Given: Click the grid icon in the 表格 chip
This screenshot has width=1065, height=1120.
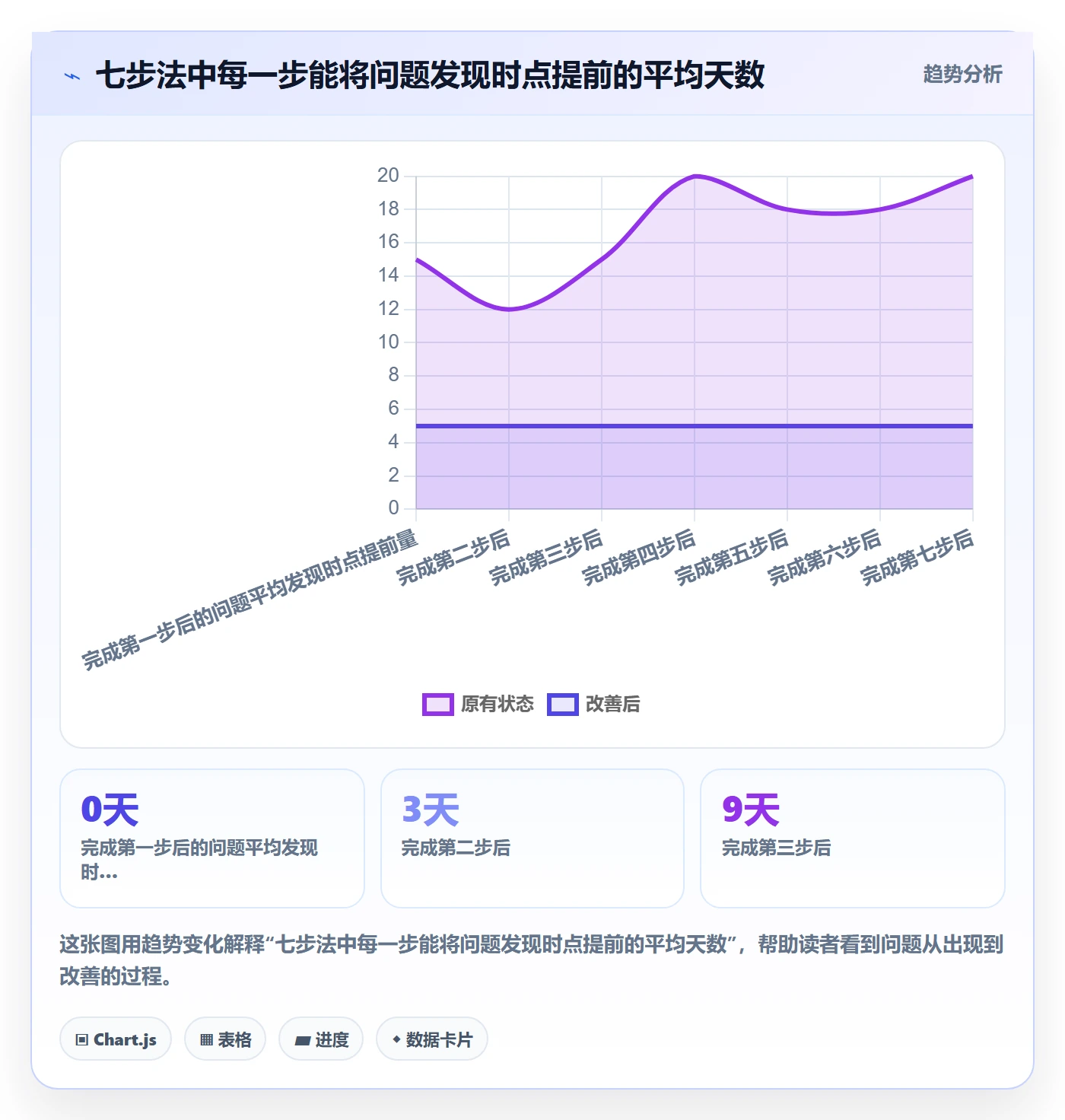Looking at the screenshot, I should point(206,1039).
